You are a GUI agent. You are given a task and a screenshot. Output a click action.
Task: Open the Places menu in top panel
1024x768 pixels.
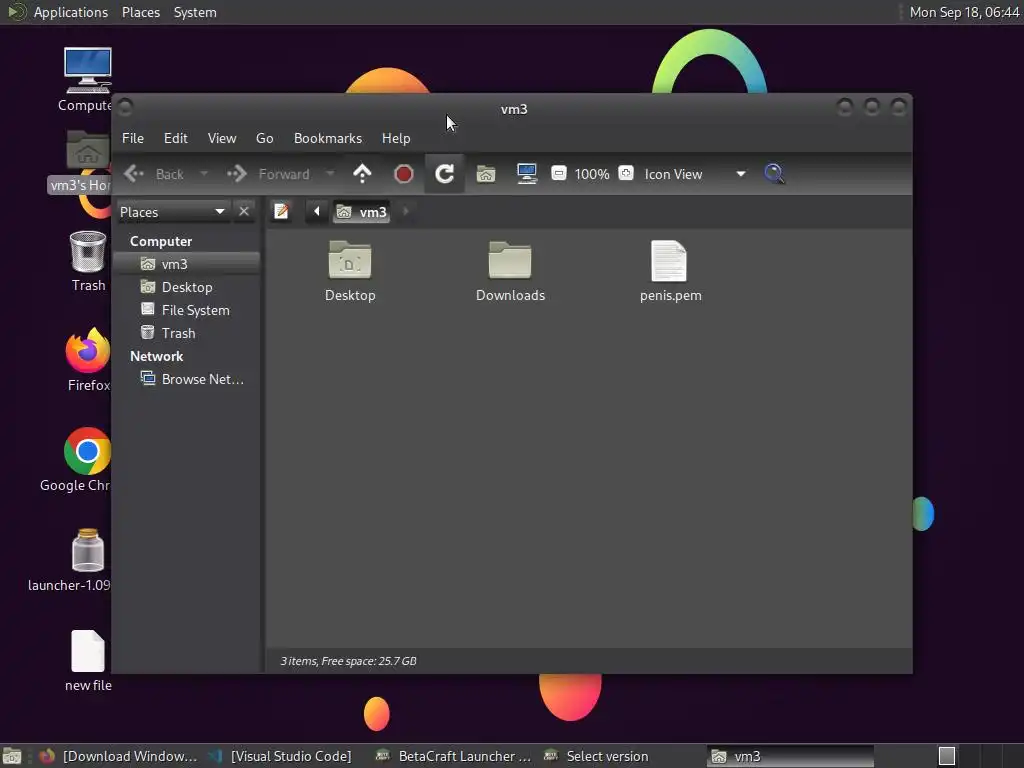(x=141, y=12)
